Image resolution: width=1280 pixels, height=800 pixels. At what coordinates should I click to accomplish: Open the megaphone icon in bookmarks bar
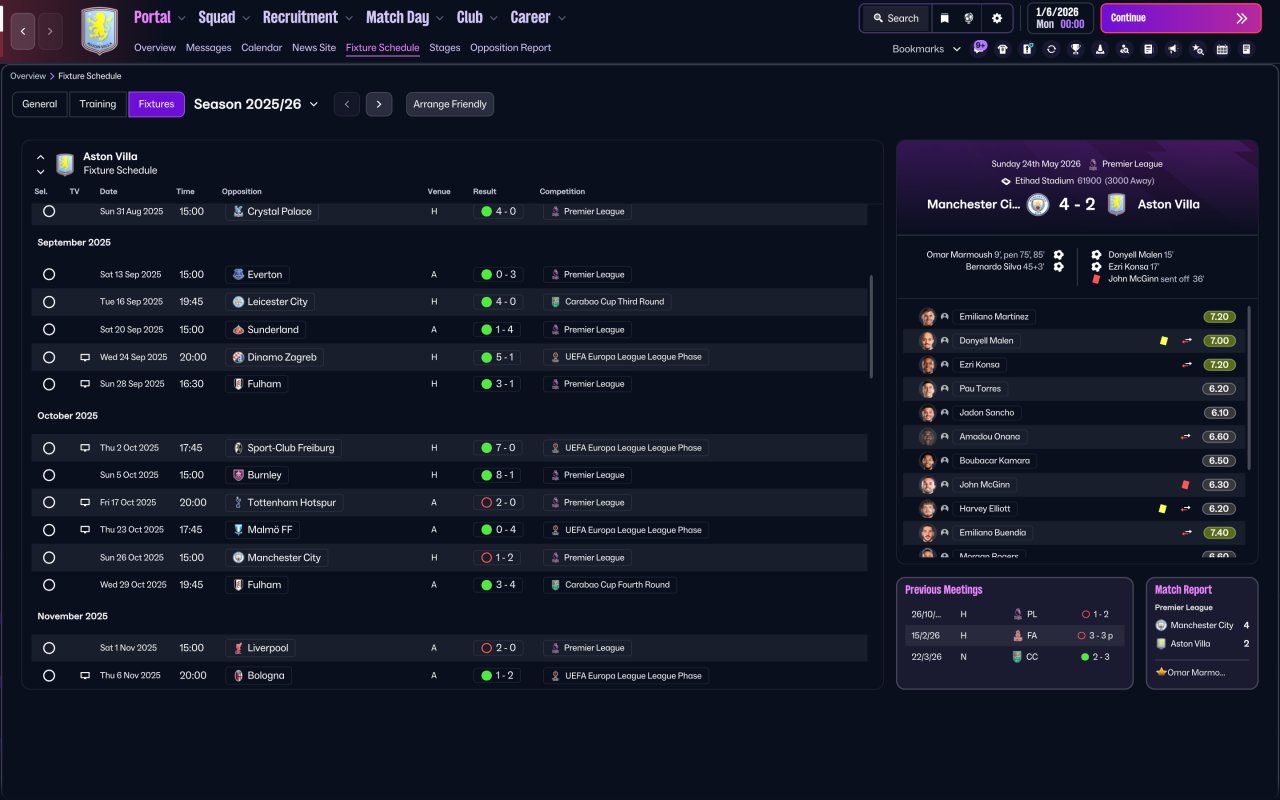click(1173, 49)
